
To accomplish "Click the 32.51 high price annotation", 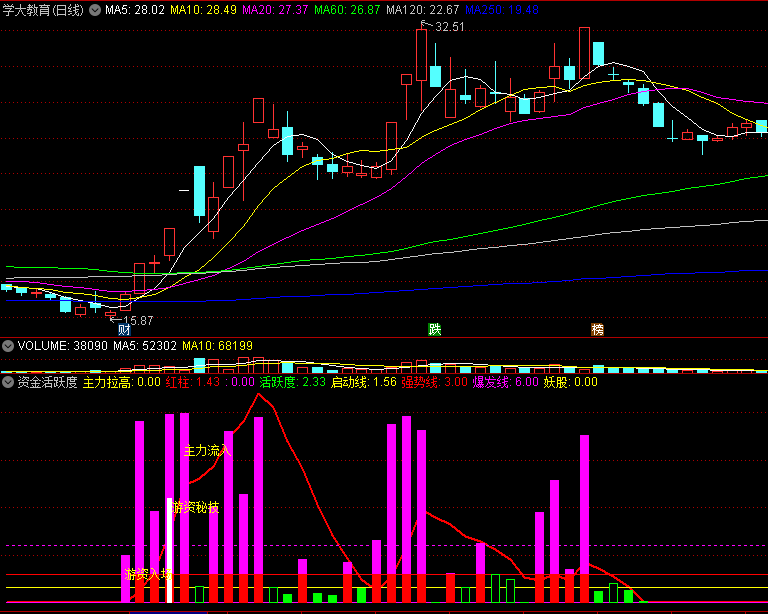I will click(x=450, y=27).
